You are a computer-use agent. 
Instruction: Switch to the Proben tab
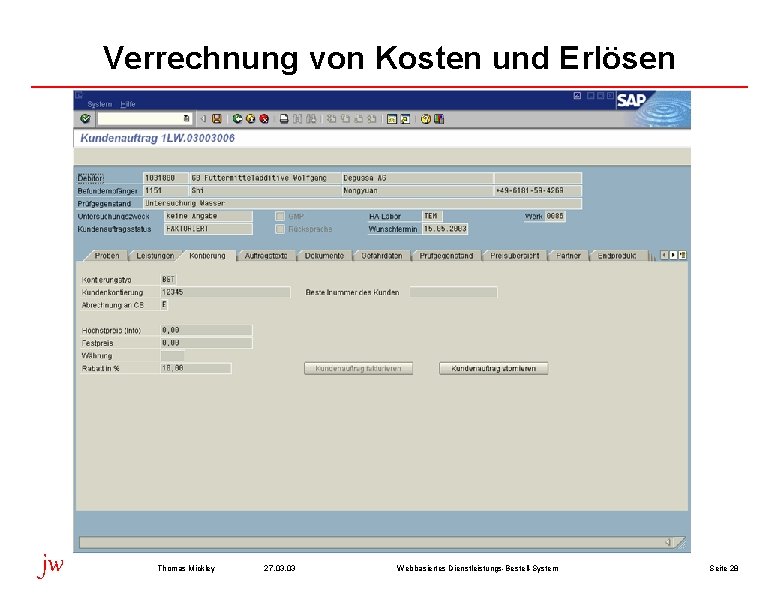[x=106, y=256]
